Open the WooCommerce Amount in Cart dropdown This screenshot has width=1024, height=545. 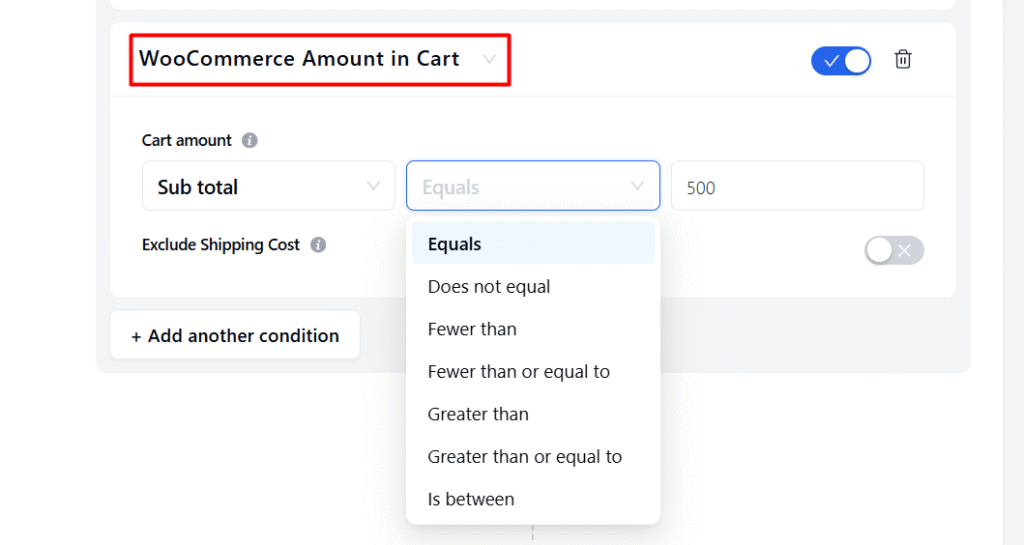tap(320, 59)
